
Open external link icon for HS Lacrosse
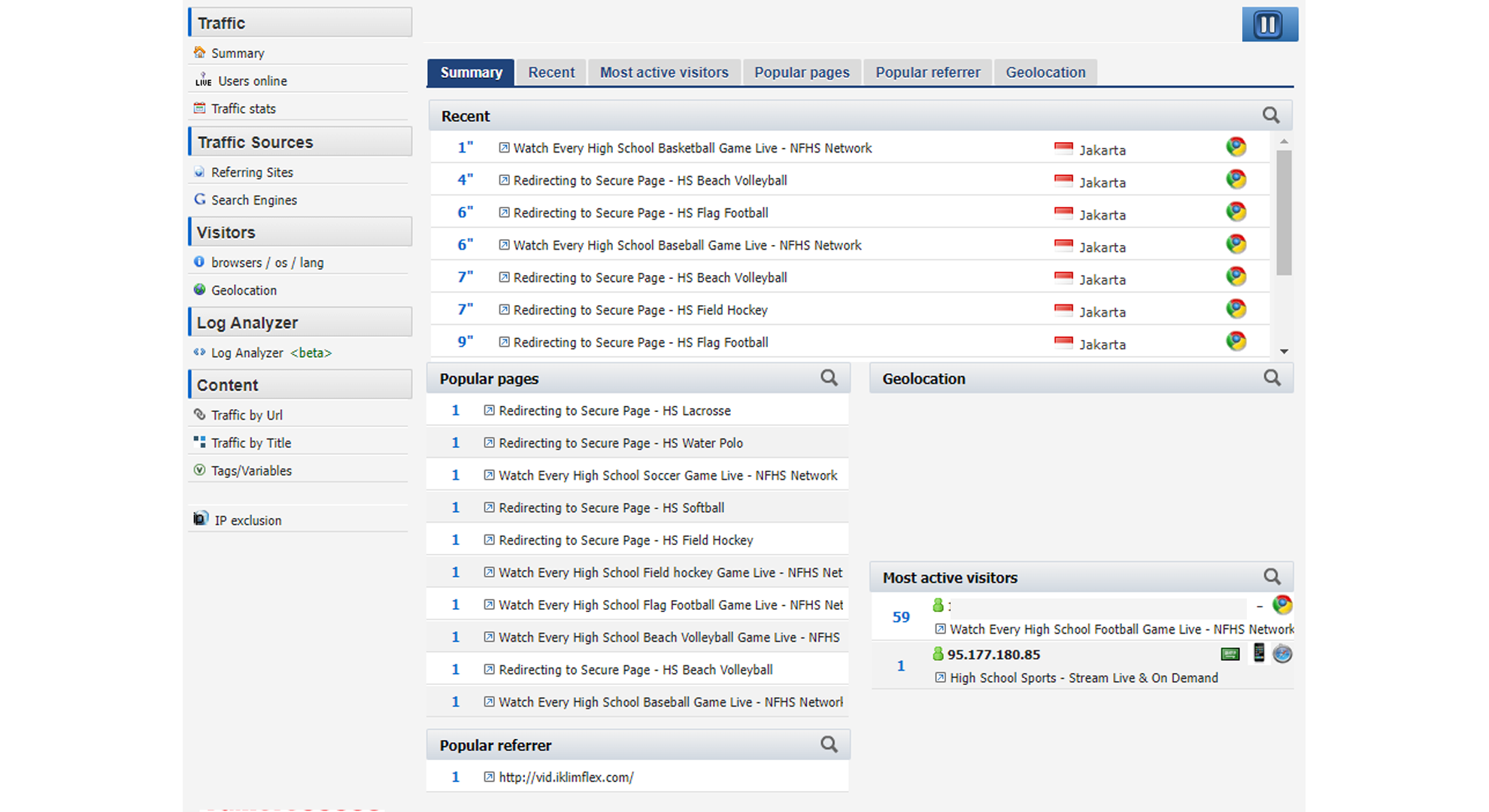click(489, 411)
